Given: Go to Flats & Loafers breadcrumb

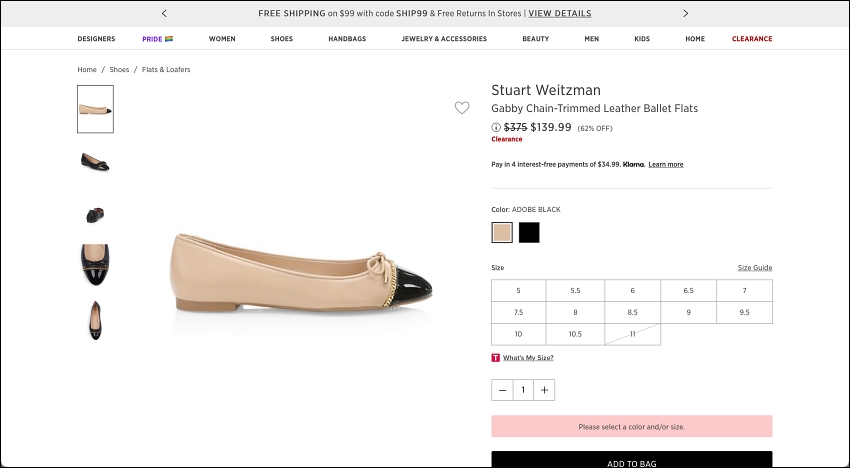Looking at the screenshot, I should (166, 69).
